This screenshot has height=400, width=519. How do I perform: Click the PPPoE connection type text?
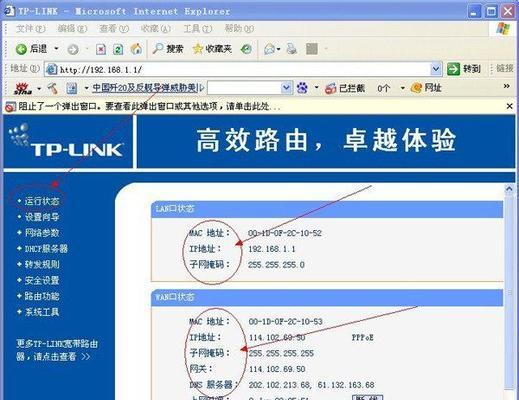(363, 338)
